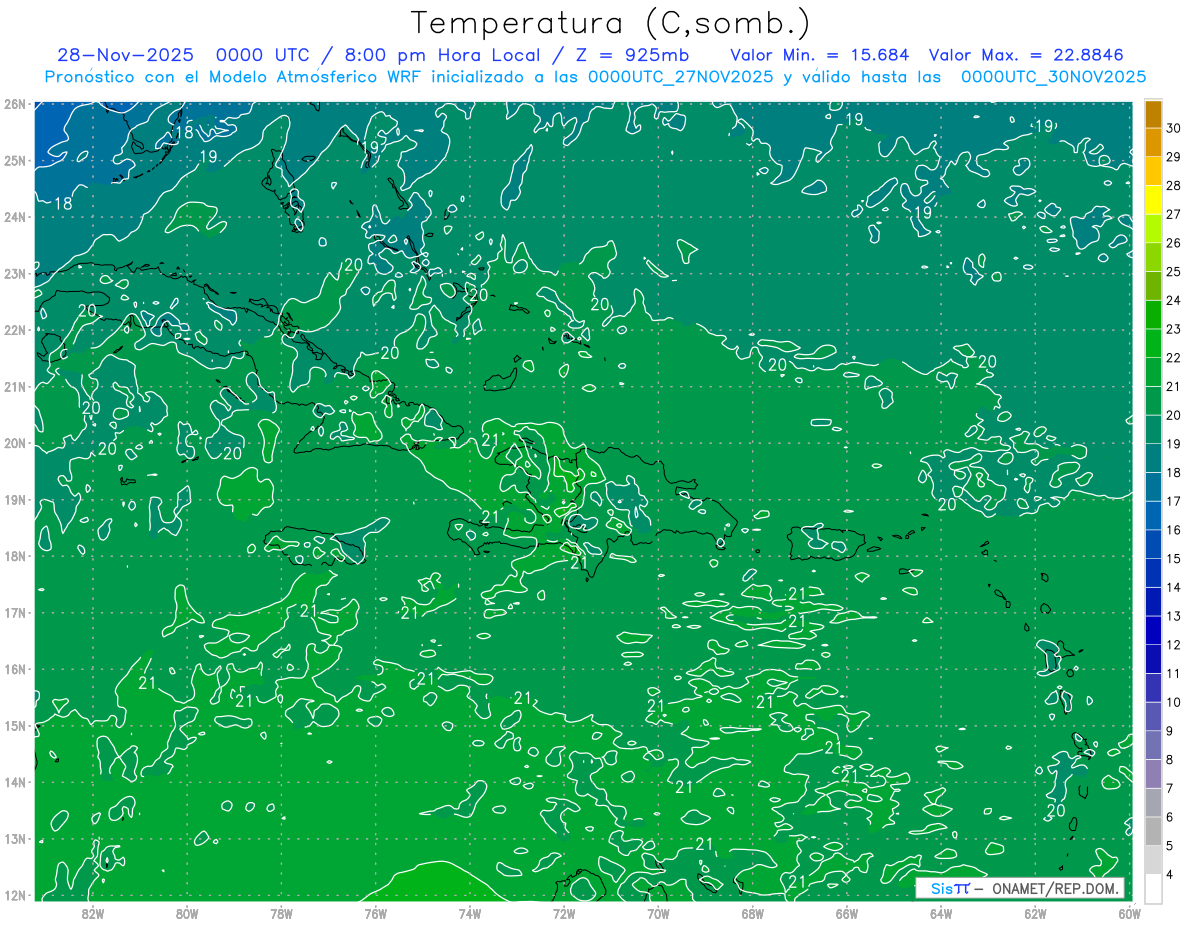Click the latitude label "21N"
Screen dimensions: 1200x927
(x=14, y=387)
